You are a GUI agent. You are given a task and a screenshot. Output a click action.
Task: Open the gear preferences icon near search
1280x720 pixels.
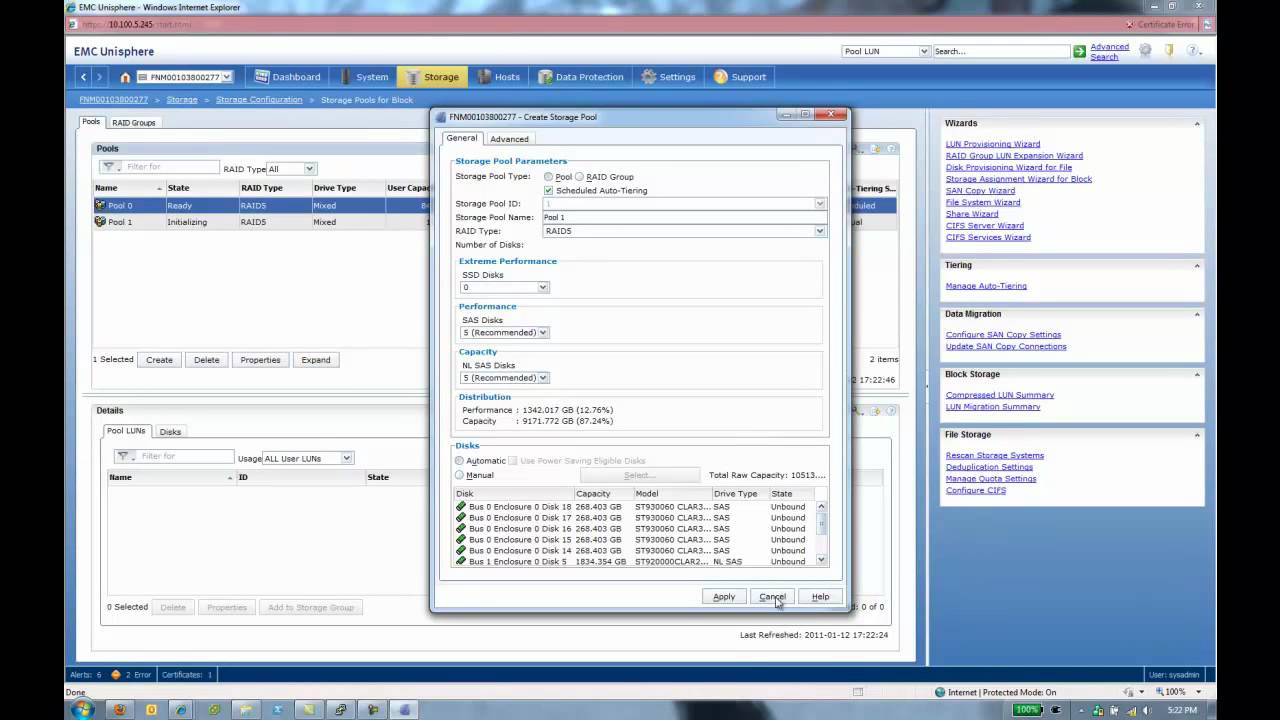pyautogui.click(x=1146, y=50)
